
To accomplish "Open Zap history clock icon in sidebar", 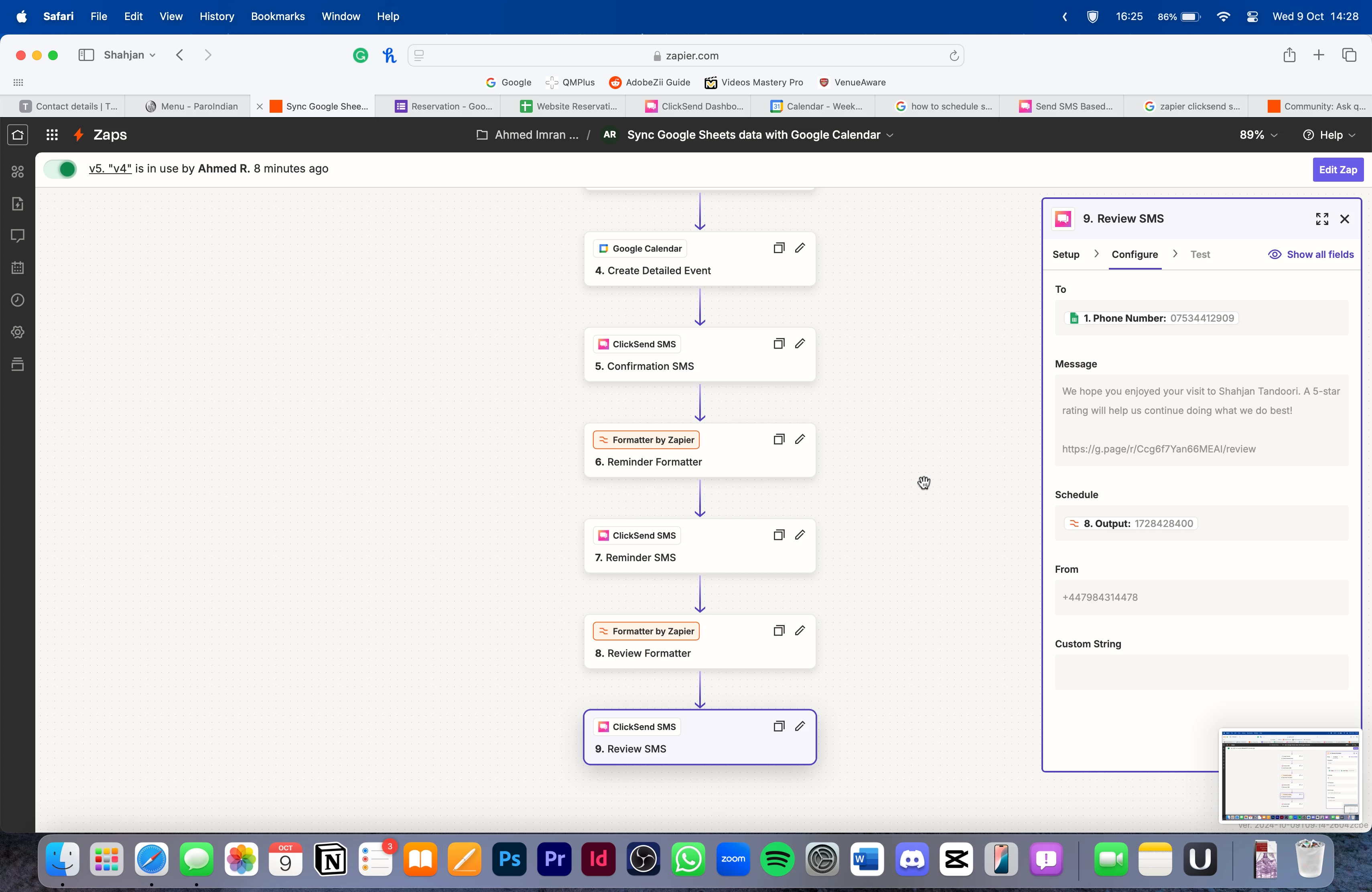I will 17,300.
